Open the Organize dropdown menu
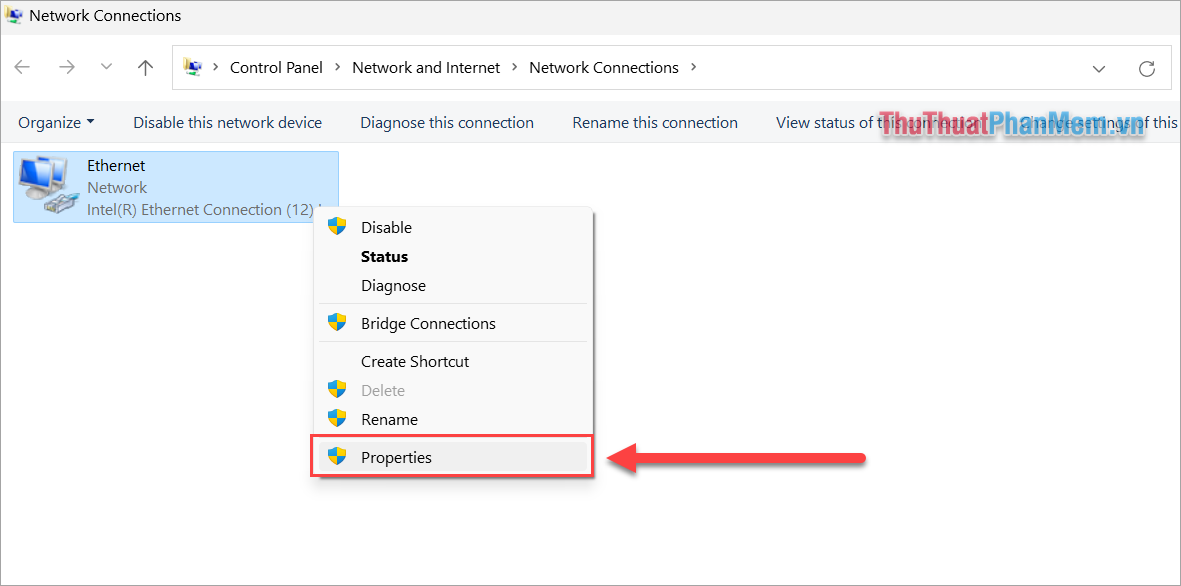Viewport: 1181px width, 586px height. [x=56, y=121]
